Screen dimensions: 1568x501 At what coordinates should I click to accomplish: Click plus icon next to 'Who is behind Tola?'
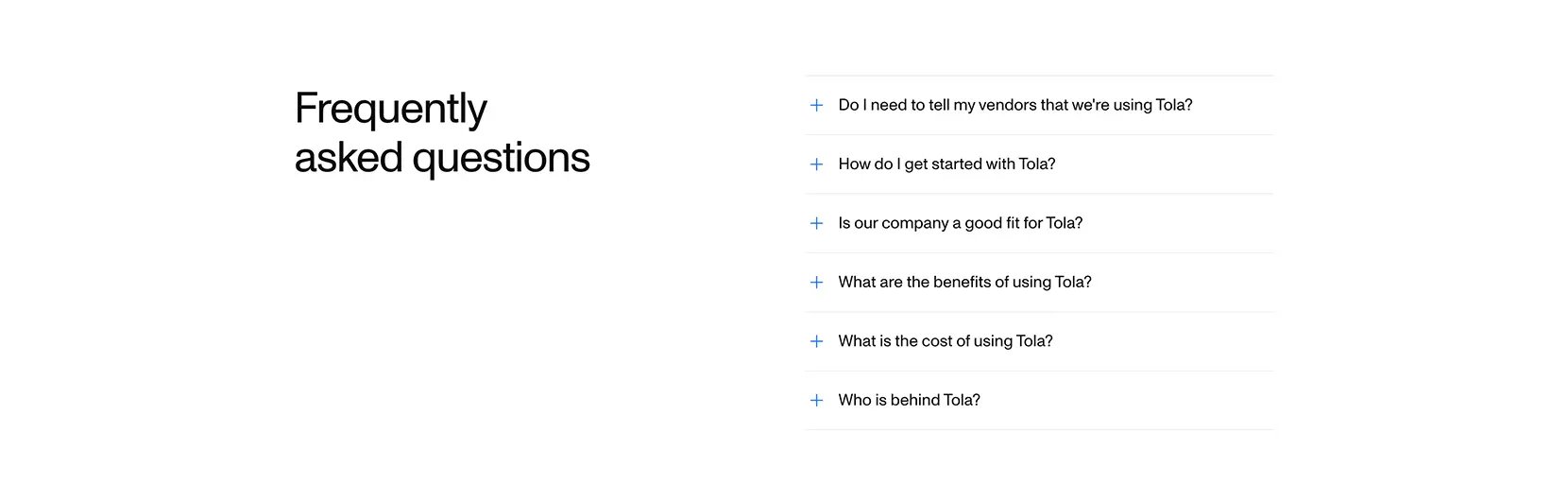816,401
